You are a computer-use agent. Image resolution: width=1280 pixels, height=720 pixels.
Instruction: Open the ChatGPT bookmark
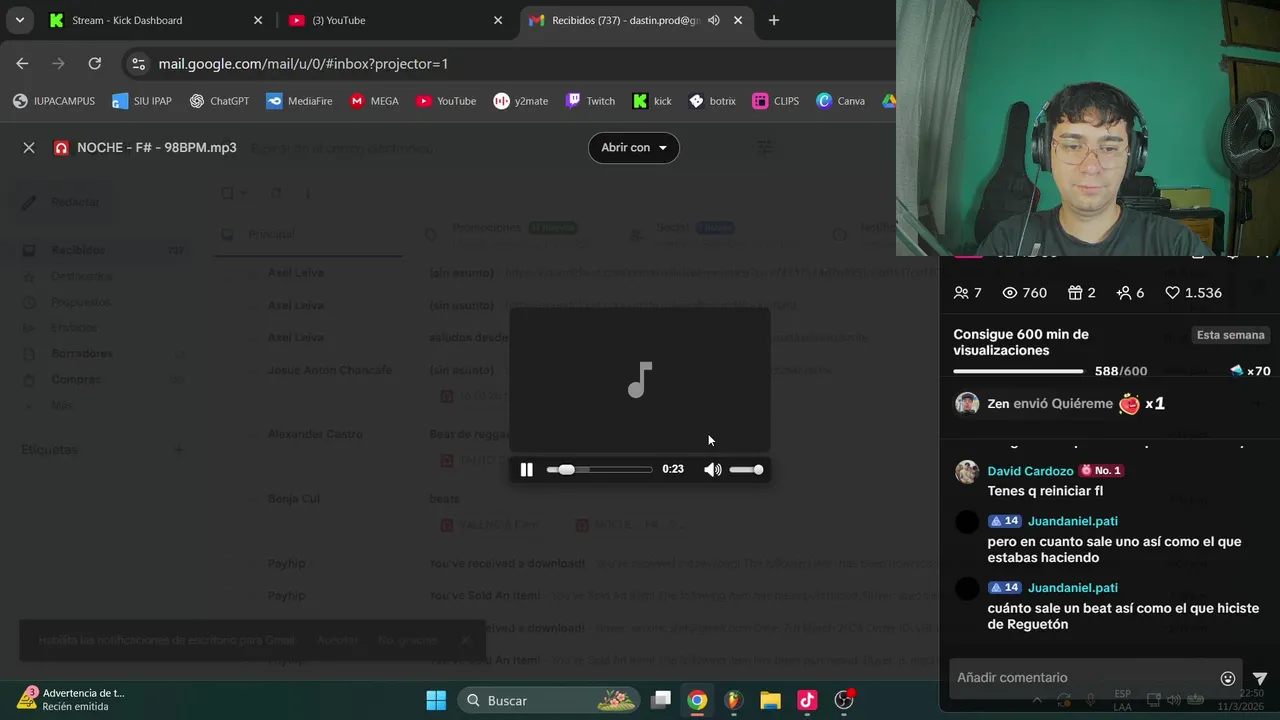click(219, 101)
